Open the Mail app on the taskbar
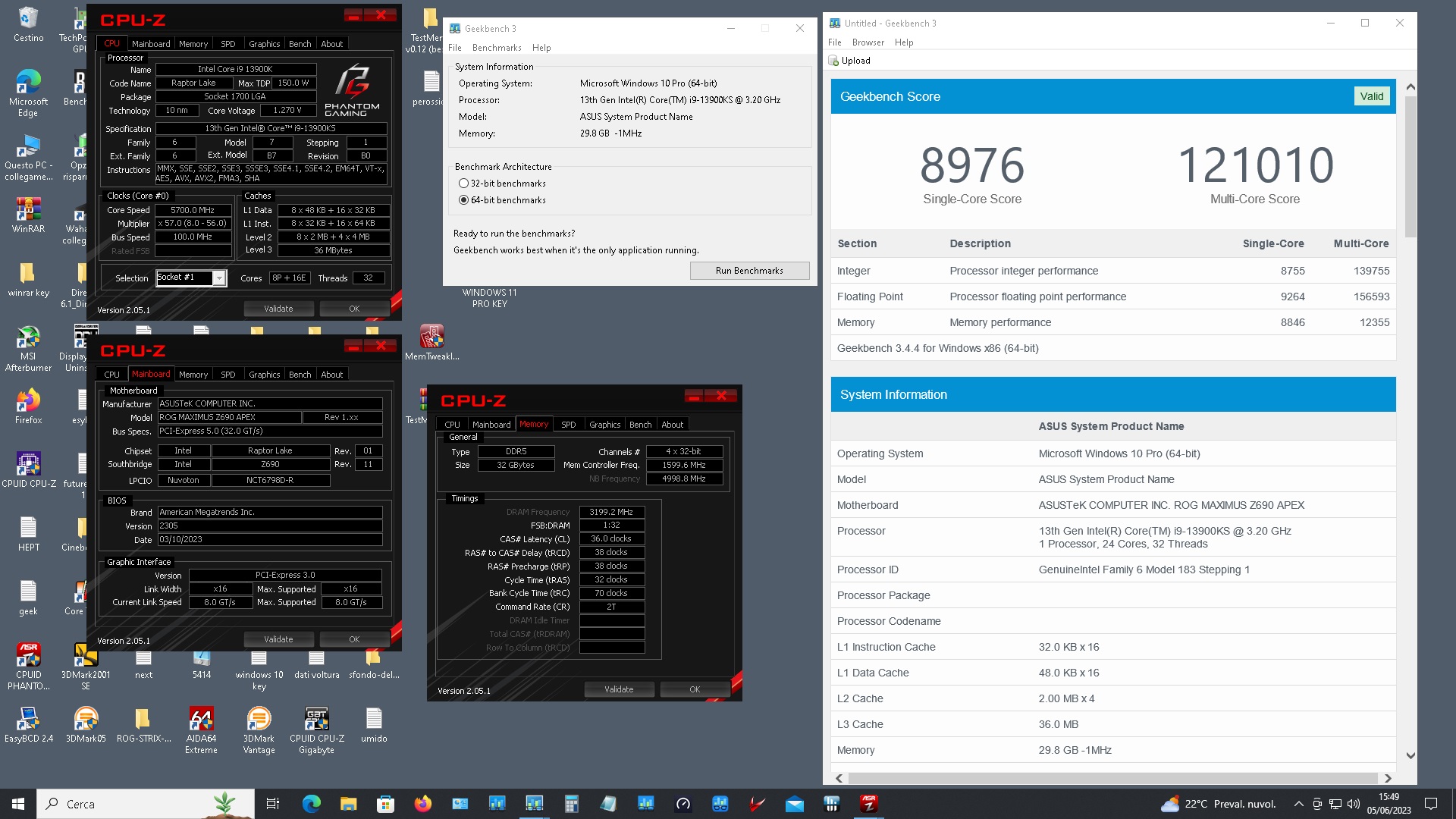The height and width of the screenshot is (819, 1456). tap(794, 804)
